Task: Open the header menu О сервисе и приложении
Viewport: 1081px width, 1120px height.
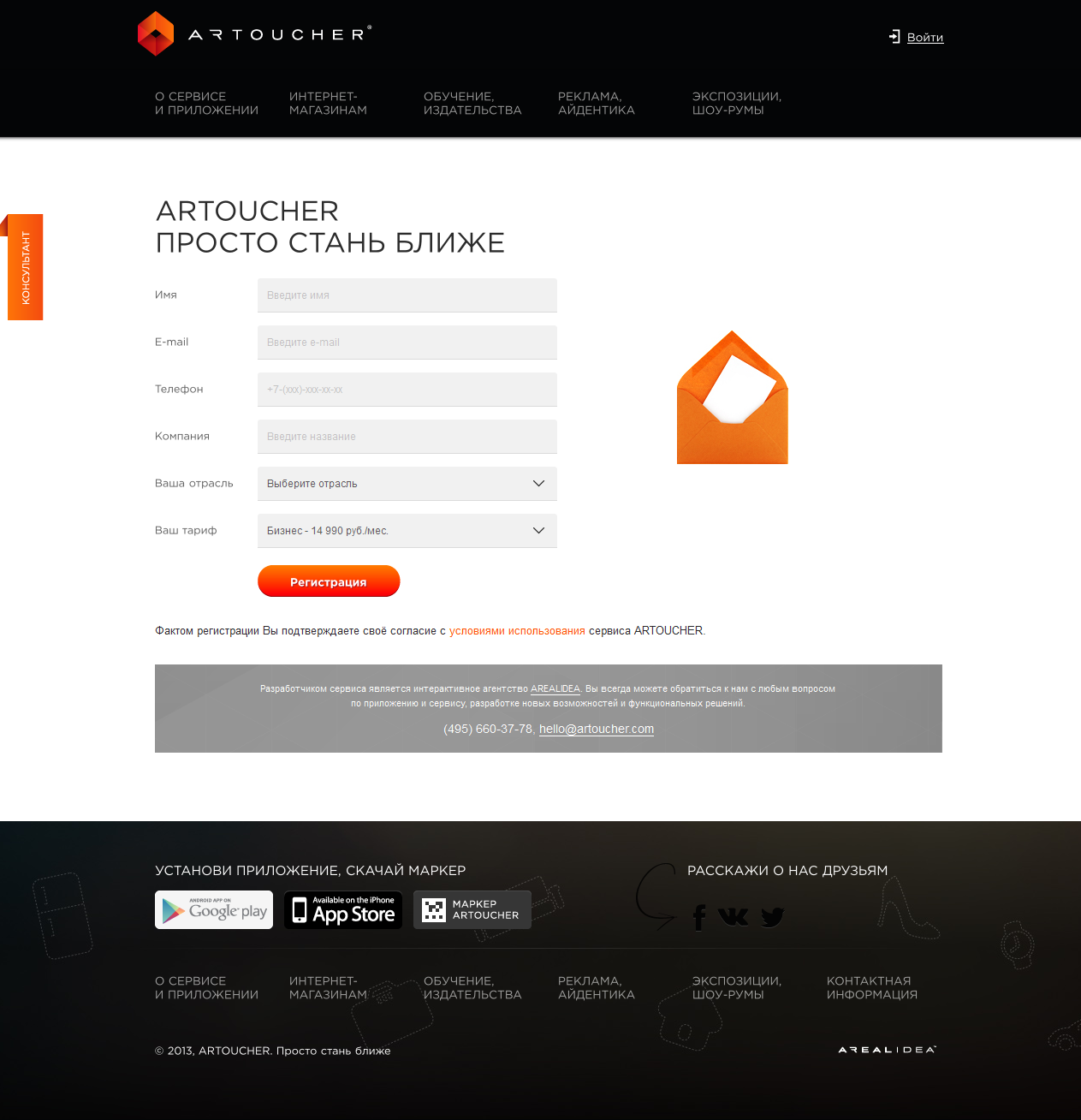Action: [206, 104]
